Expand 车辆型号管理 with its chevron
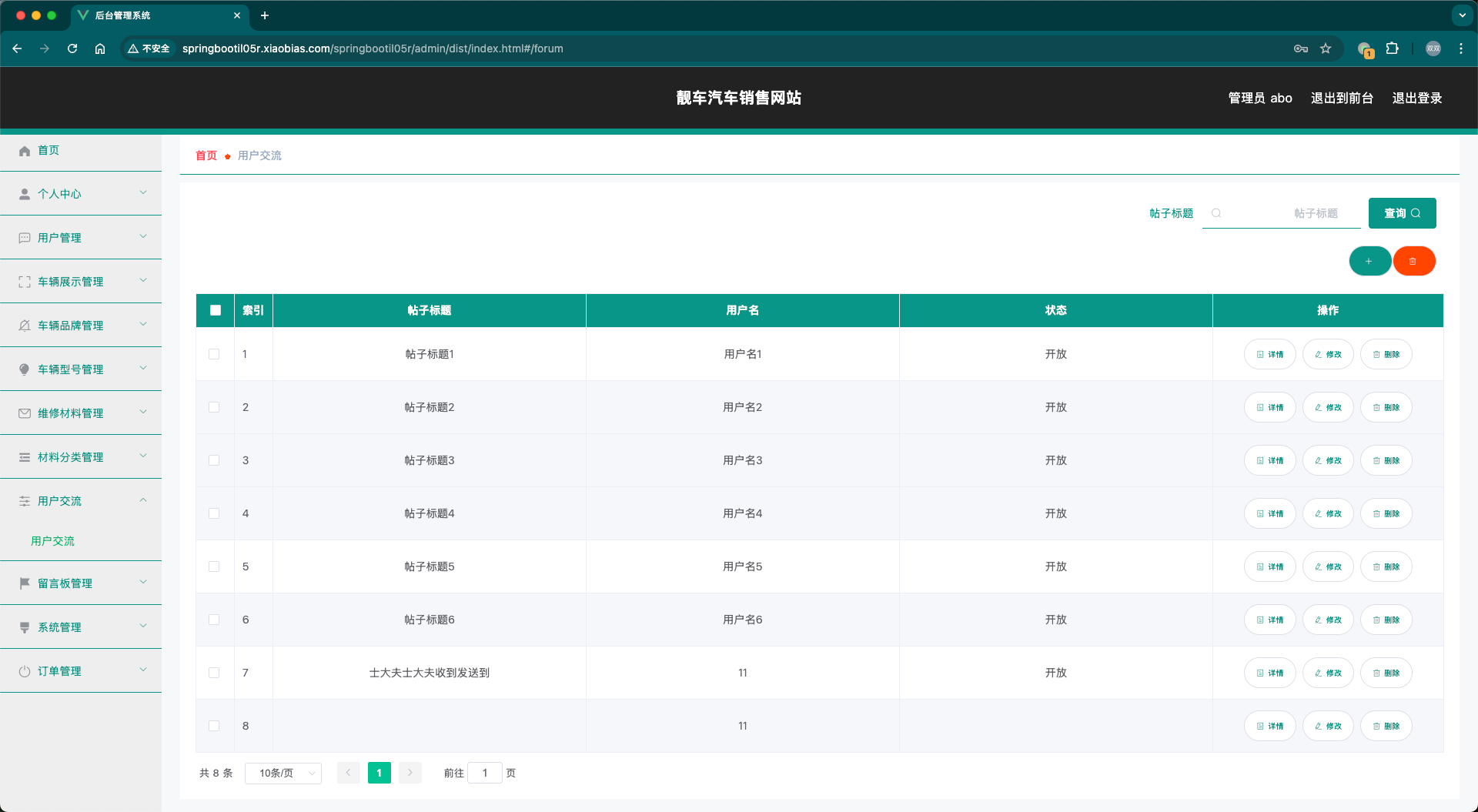 [143, 368]
